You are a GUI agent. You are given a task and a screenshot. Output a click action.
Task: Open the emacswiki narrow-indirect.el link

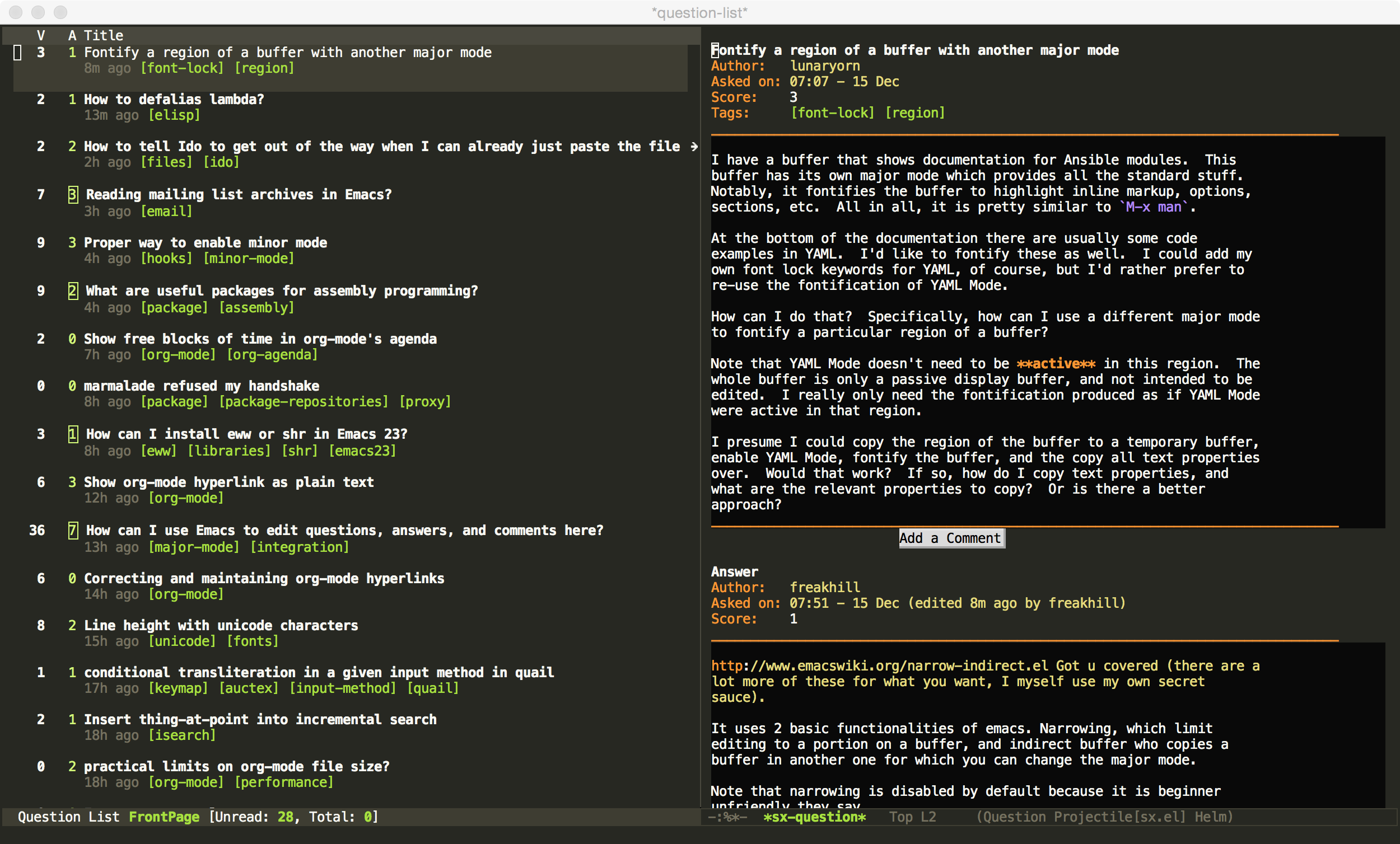880,665
